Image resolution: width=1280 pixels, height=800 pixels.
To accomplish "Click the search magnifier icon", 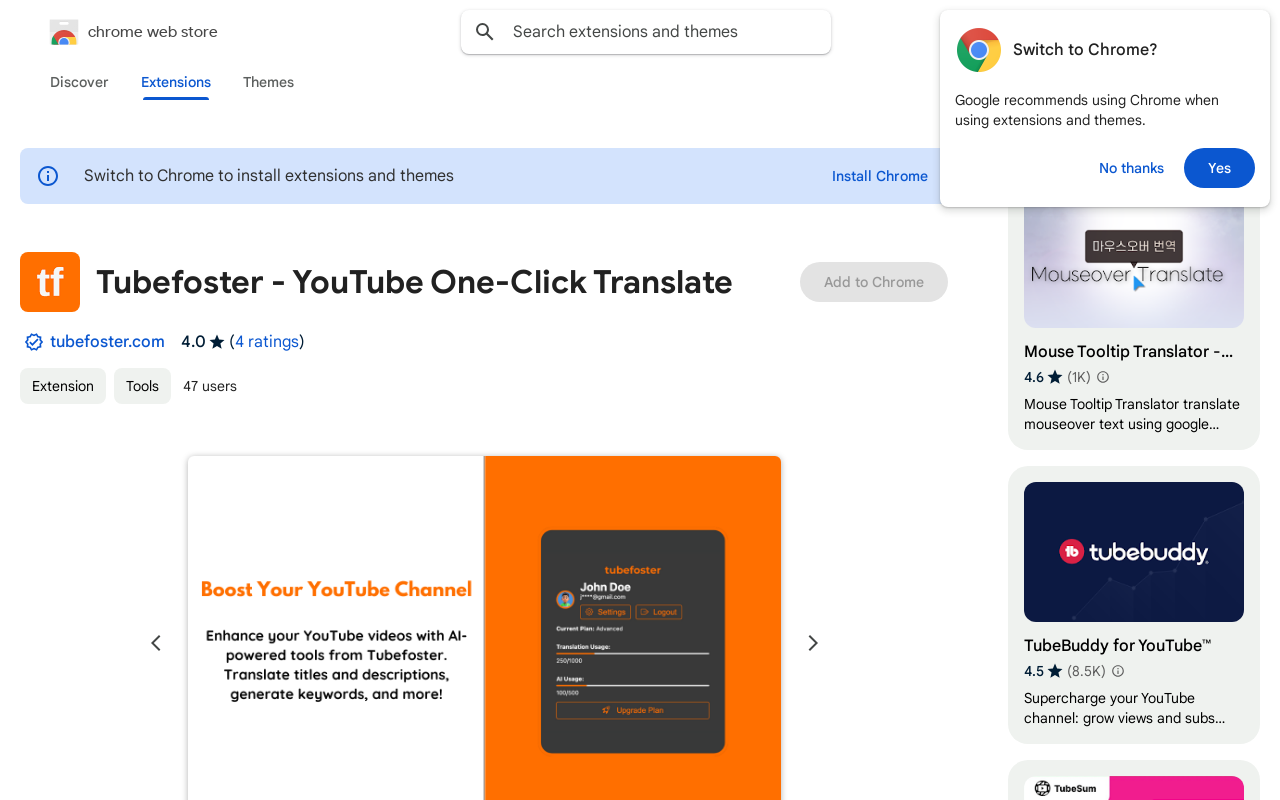I will tap(485, 32).
